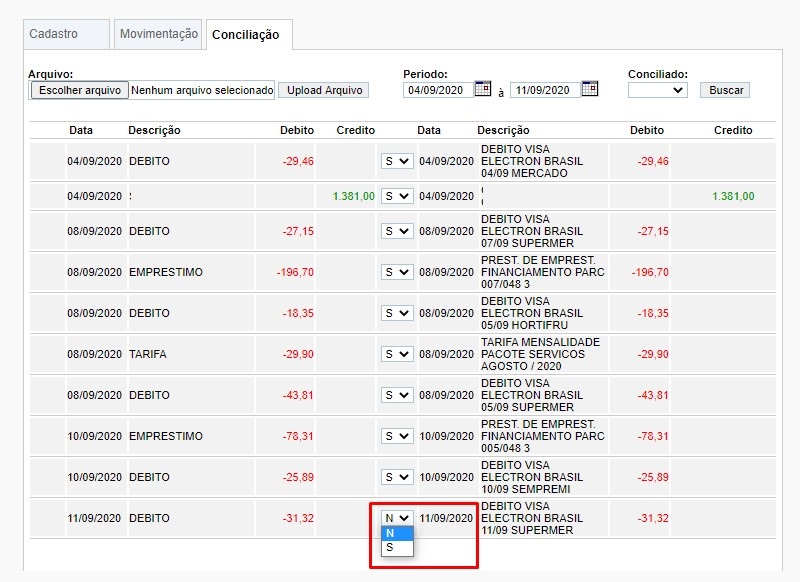The image size is (800, 582).
Task: Click left debit value -25,89
Action: tap(298, 477)
